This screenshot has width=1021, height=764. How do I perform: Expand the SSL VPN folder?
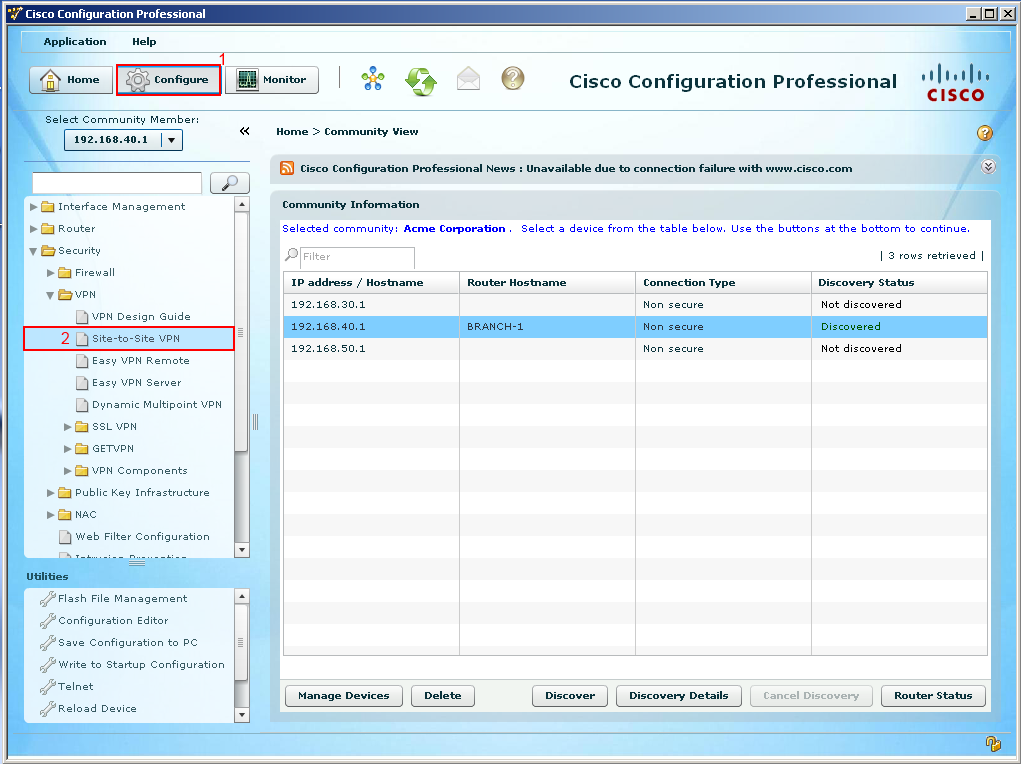tap(68, 427)
